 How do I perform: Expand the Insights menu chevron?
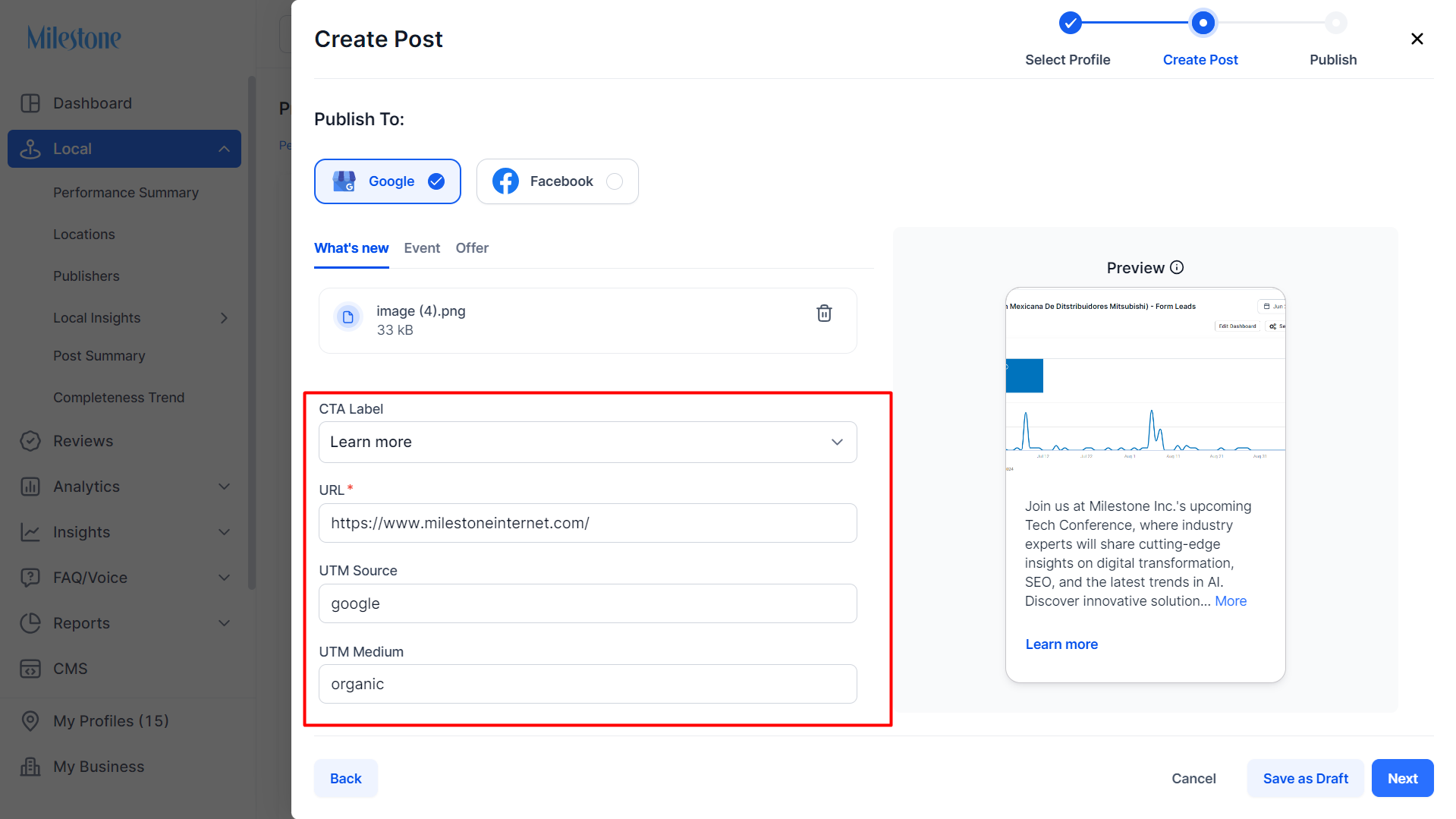[x=224, y=532]
